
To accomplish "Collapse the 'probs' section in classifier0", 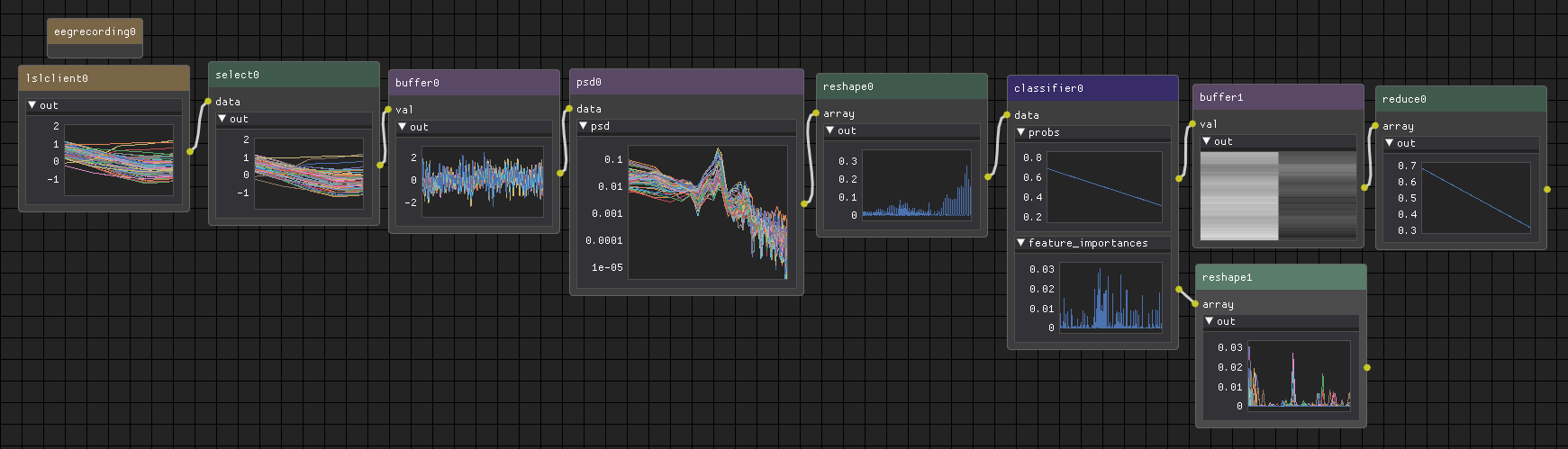I will pyautogui.click(x=1020, y=132).
